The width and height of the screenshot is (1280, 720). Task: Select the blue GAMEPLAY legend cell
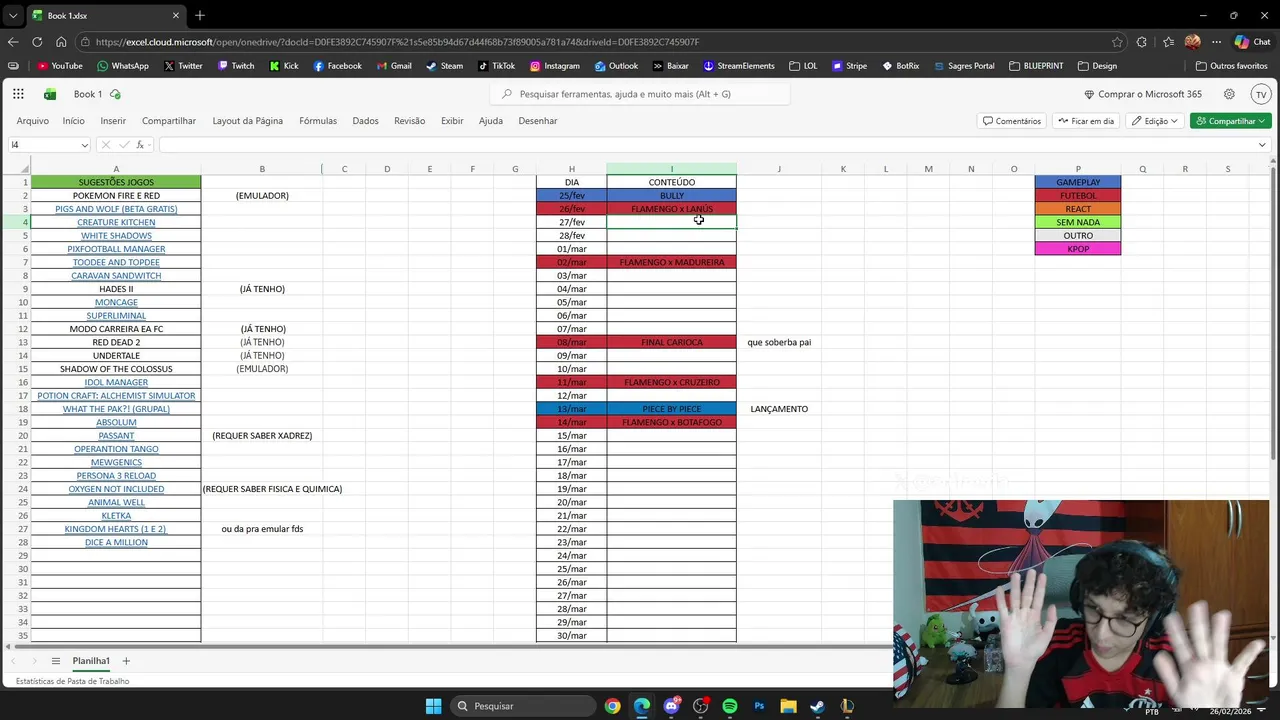(x=1078, y=182)
